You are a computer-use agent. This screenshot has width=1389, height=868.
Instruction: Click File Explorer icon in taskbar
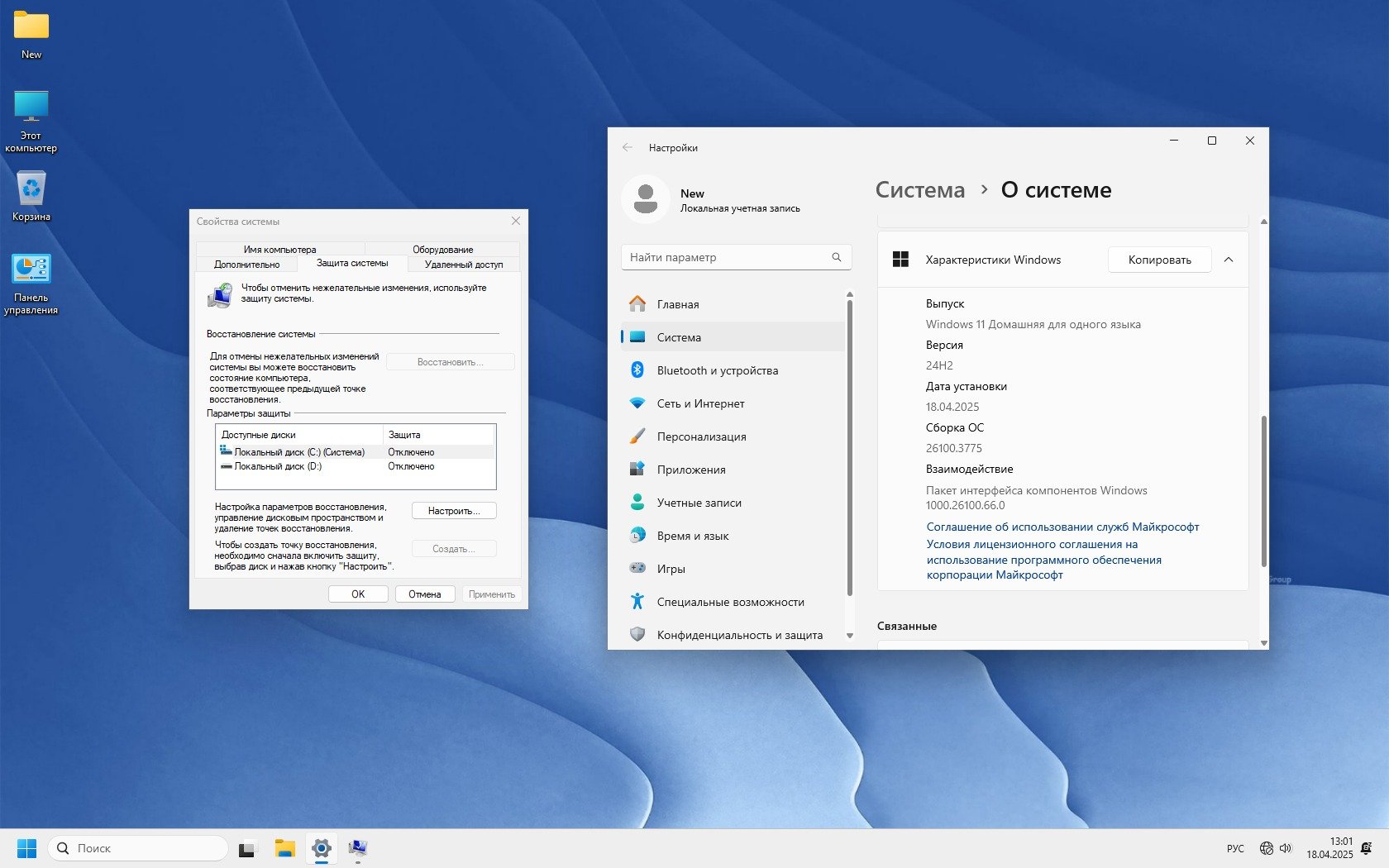[x=285, y=848]
